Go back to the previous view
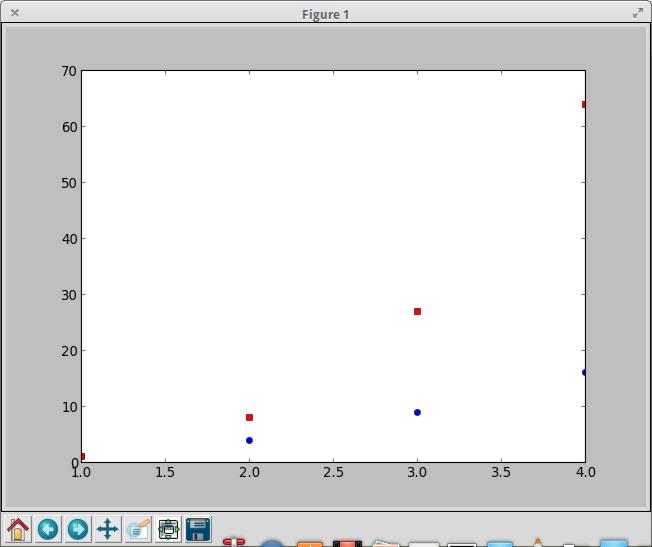 48,529
